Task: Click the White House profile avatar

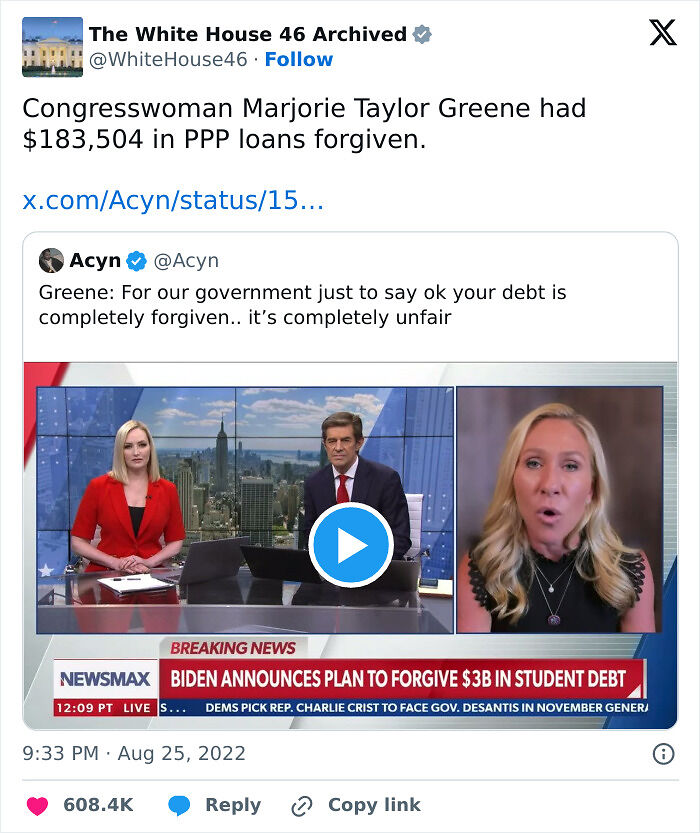Action: coord(53,47)
